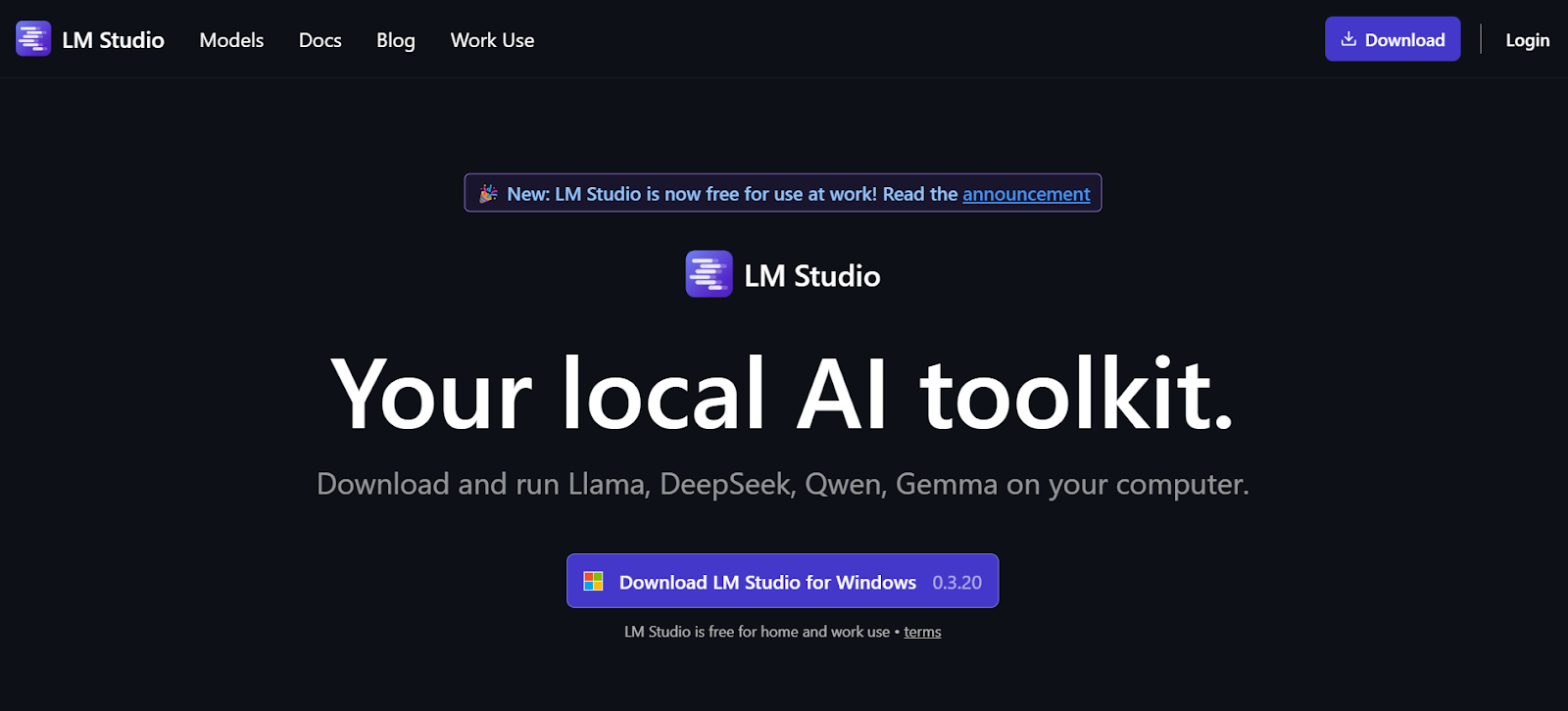Open the Models page
1568x711 pixels.
[x=231, y=40]
